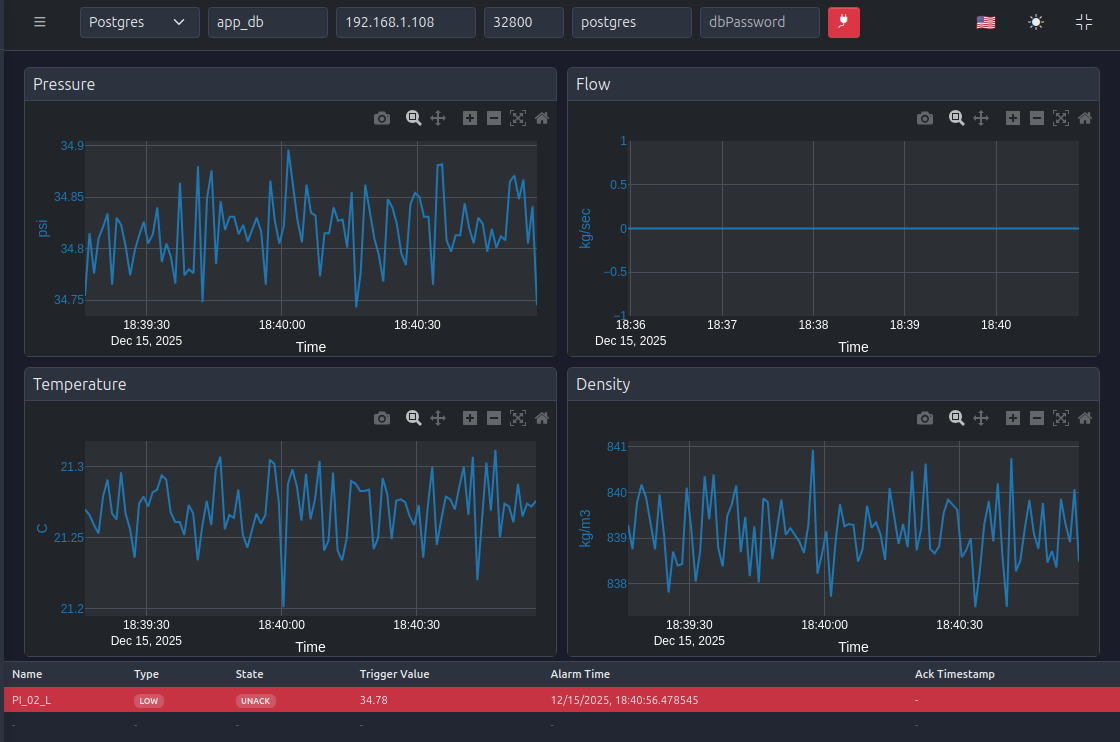This screenshot has width=1120, height=742.
Task: Edit the 192.168.1.108 host address field
Action: 406,22
